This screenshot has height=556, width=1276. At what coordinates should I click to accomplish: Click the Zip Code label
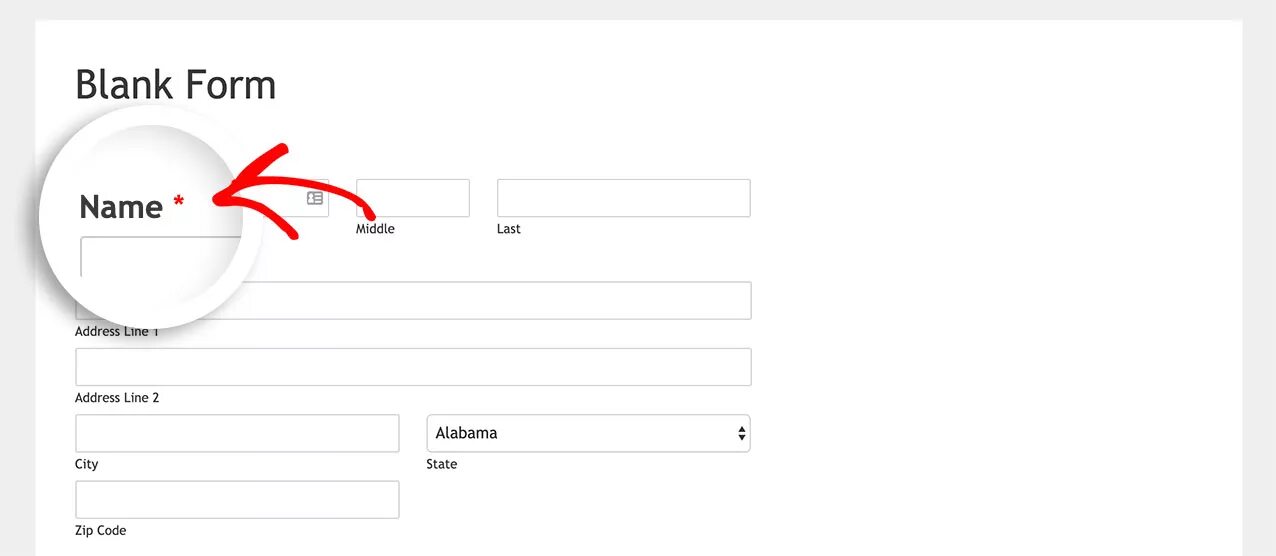(101, 531)
